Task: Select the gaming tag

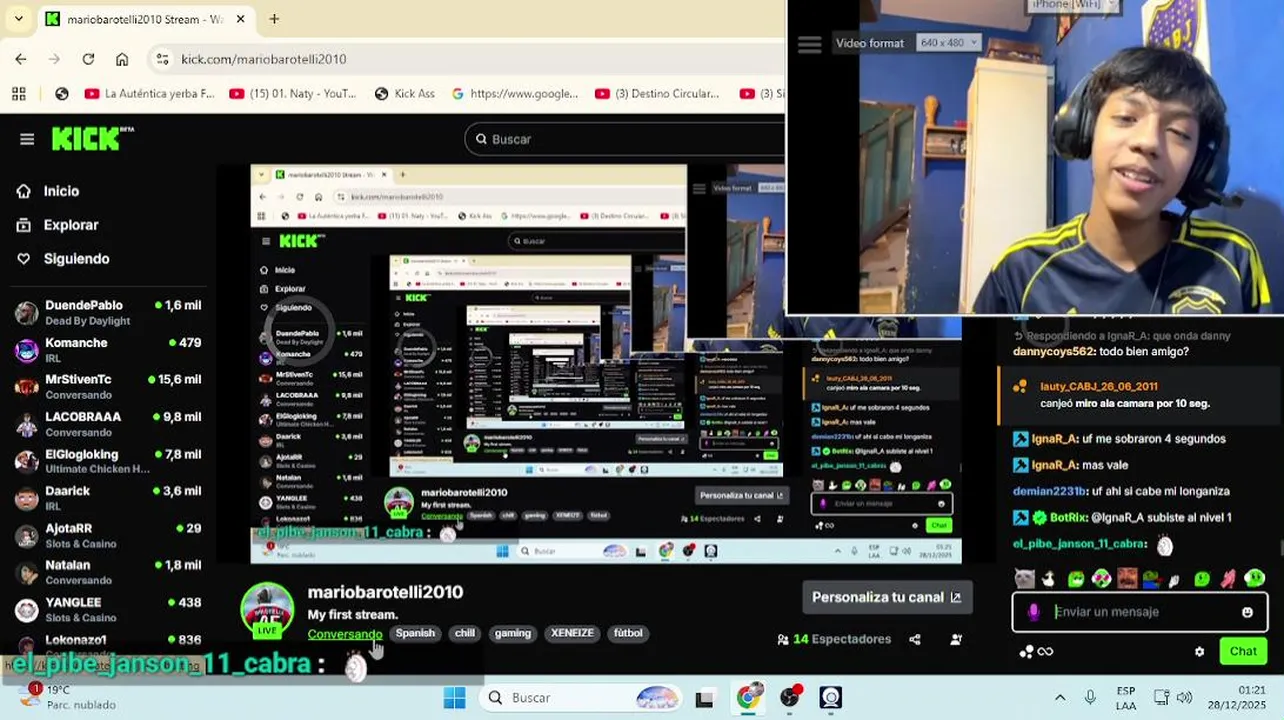Action: pos(513,633)
